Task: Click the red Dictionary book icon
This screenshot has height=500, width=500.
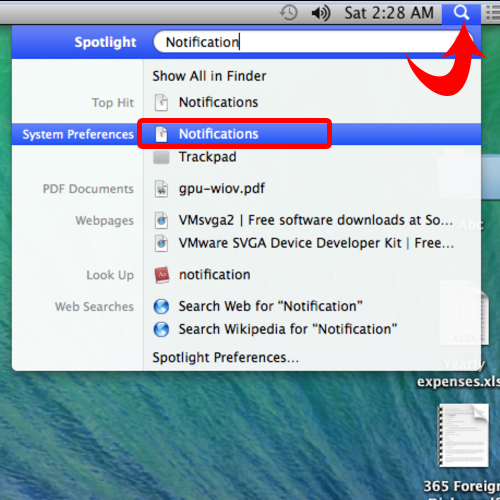Action: pos(162,275)
